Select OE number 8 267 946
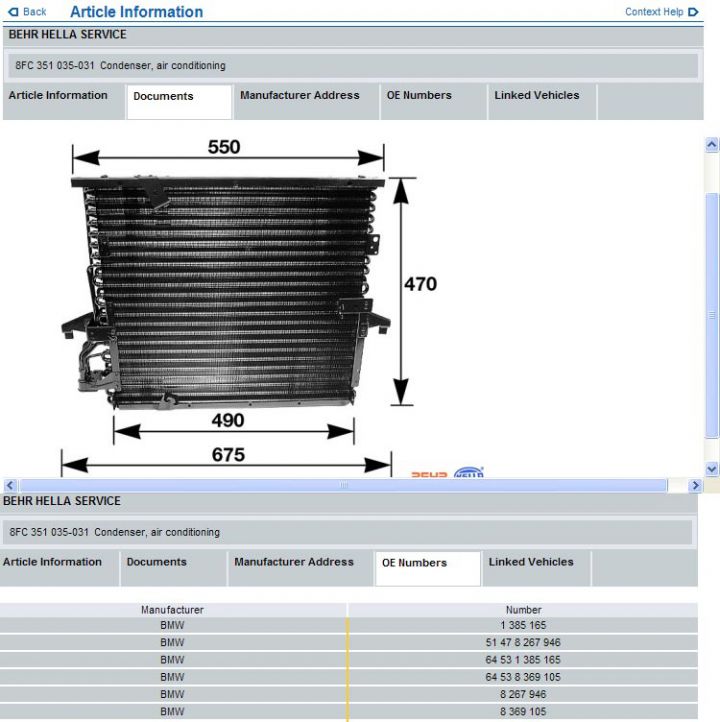Screen dimensions: 720x722 click(x=523, y=694)
